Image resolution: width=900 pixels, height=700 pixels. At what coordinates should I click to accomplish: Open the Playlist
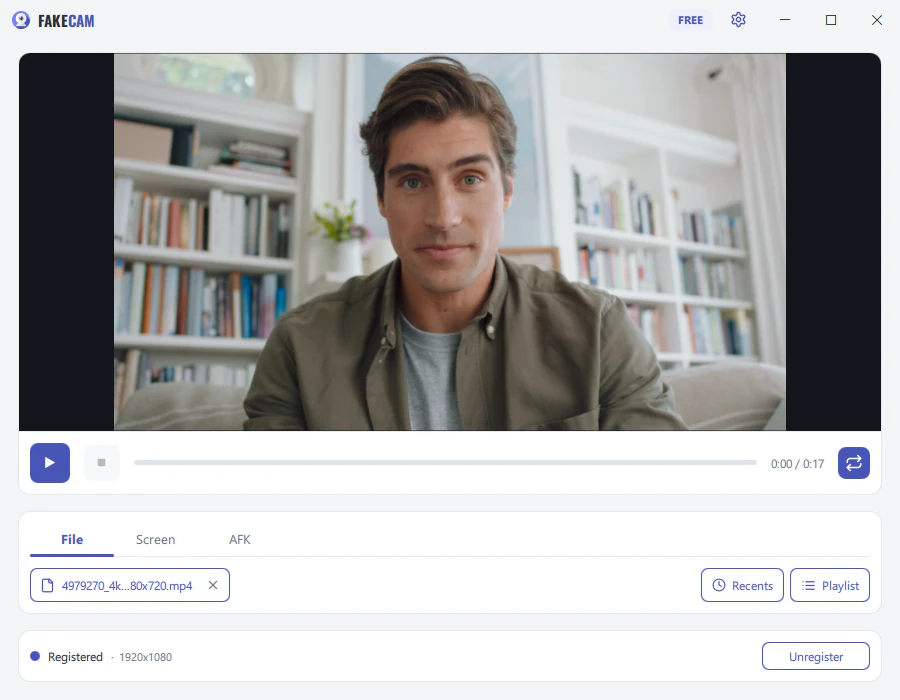[830, 585]
